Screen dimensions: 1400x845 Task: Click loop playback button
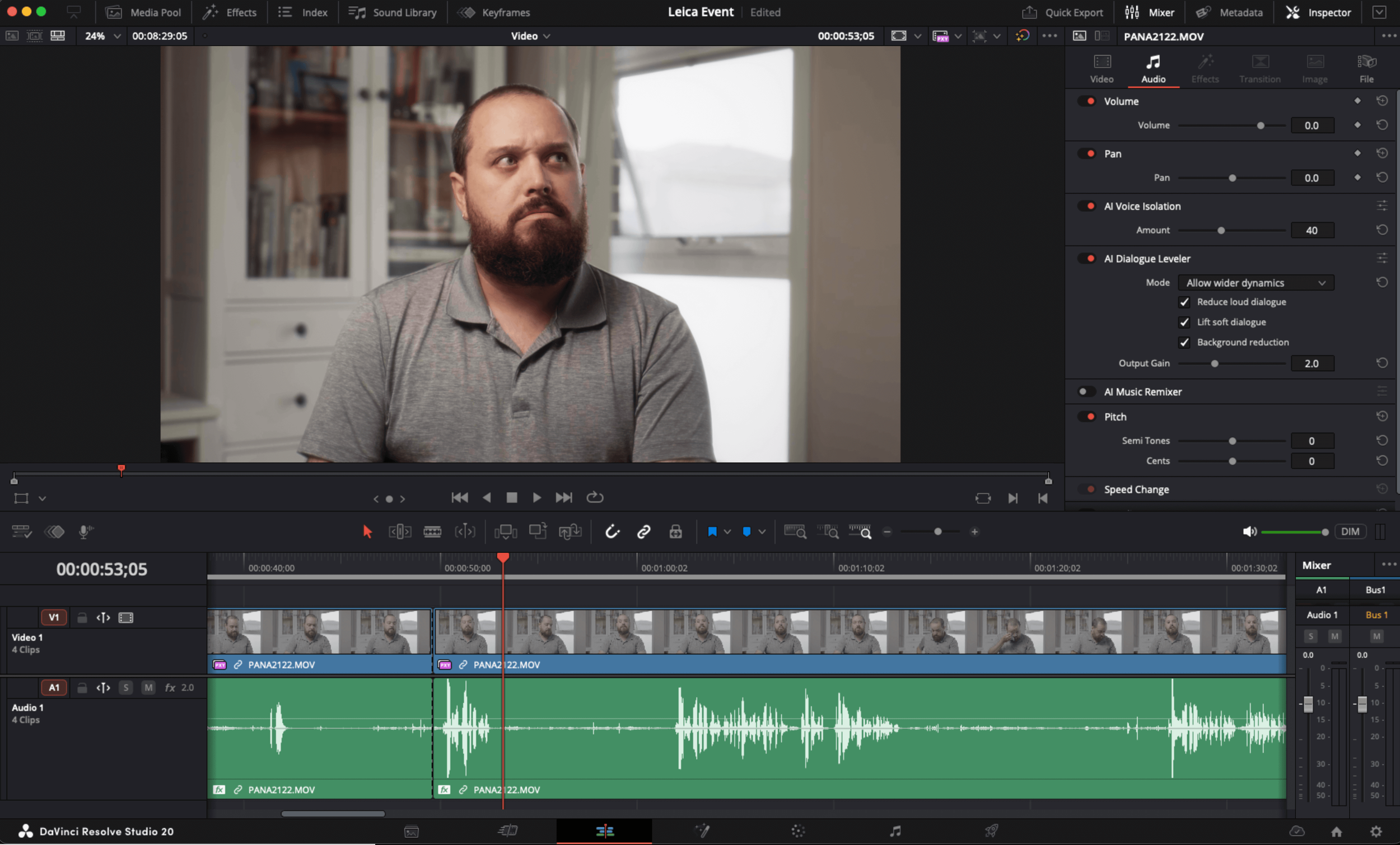tap(594, 498)
